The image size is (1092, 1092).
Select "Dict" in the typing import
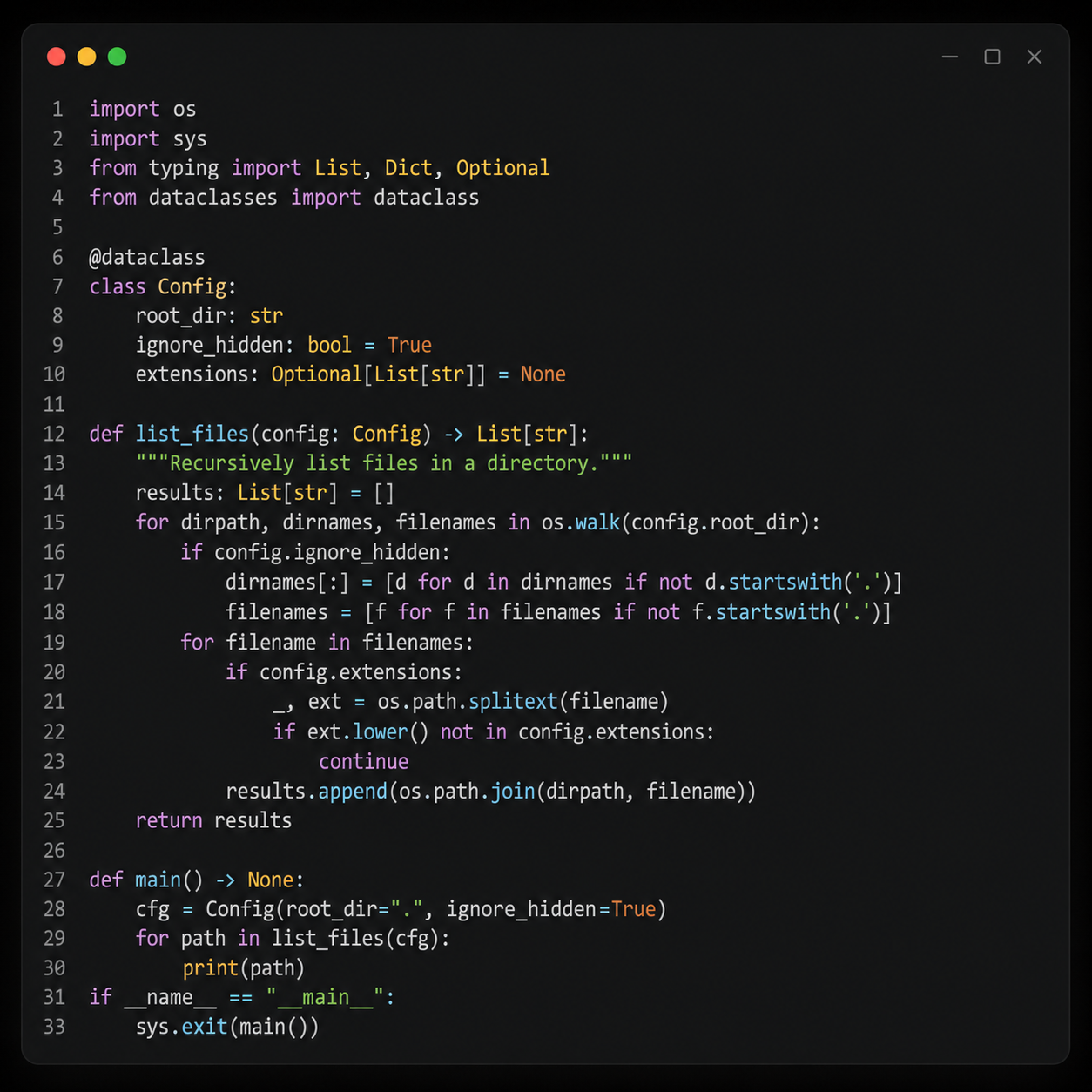[408, 167]
